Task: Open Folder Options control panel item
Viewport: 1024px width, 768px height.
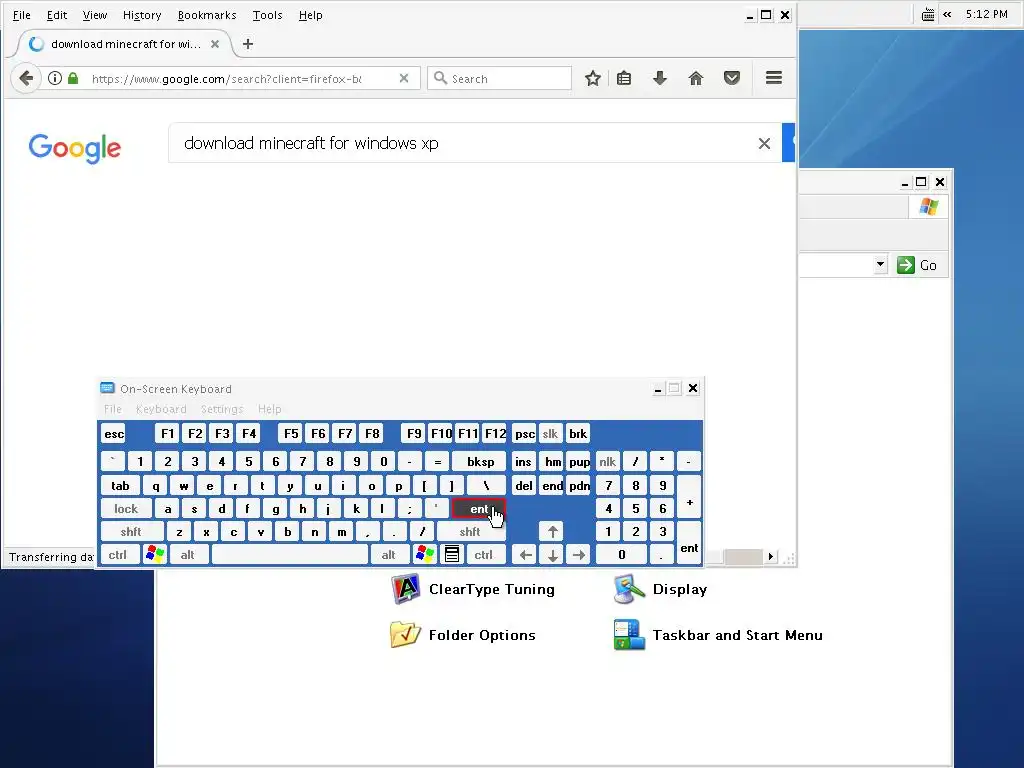Action: point(462,635)
